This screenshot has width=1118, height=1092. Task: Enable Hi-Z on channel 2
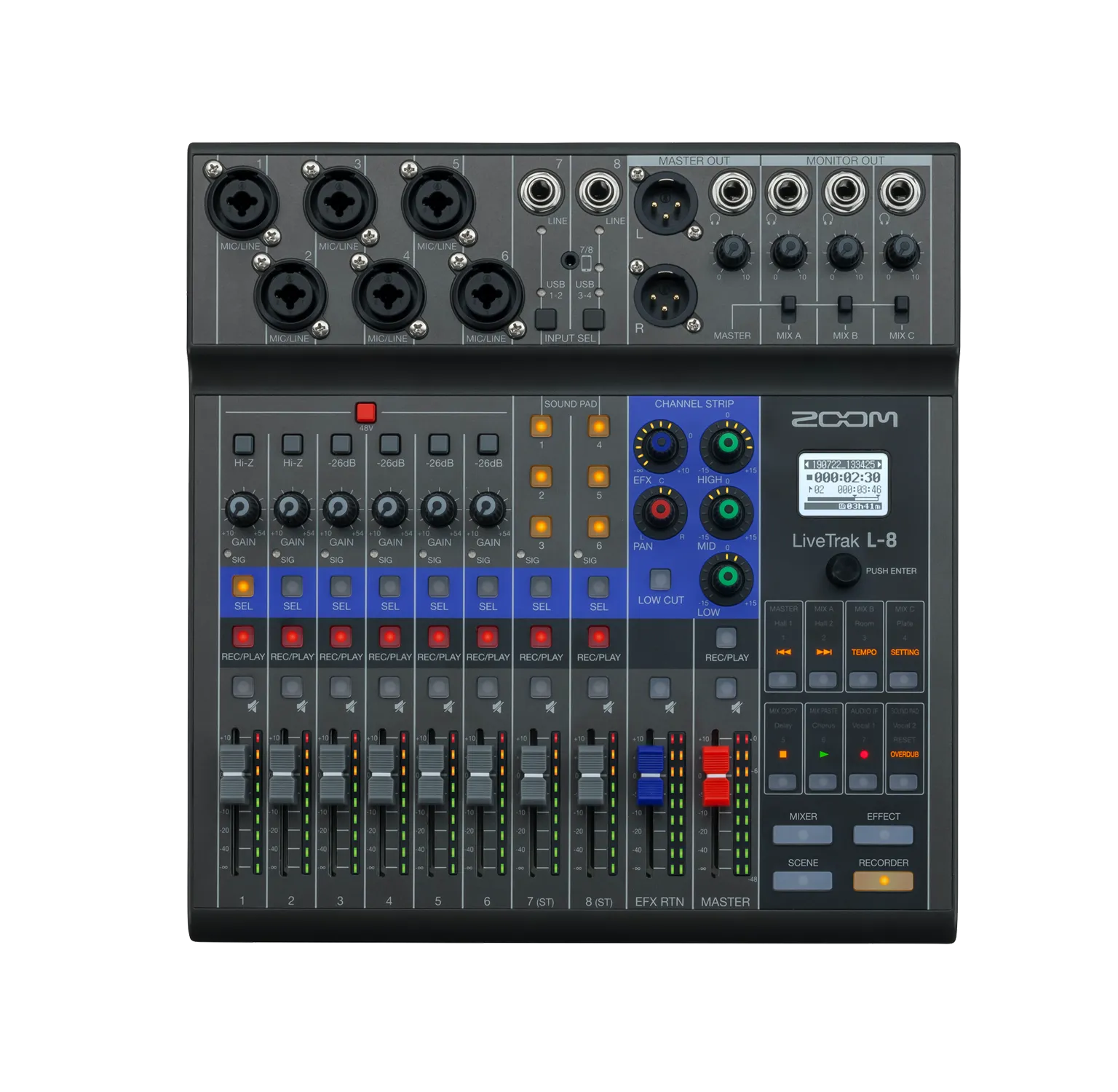click(x=292, y=444)
